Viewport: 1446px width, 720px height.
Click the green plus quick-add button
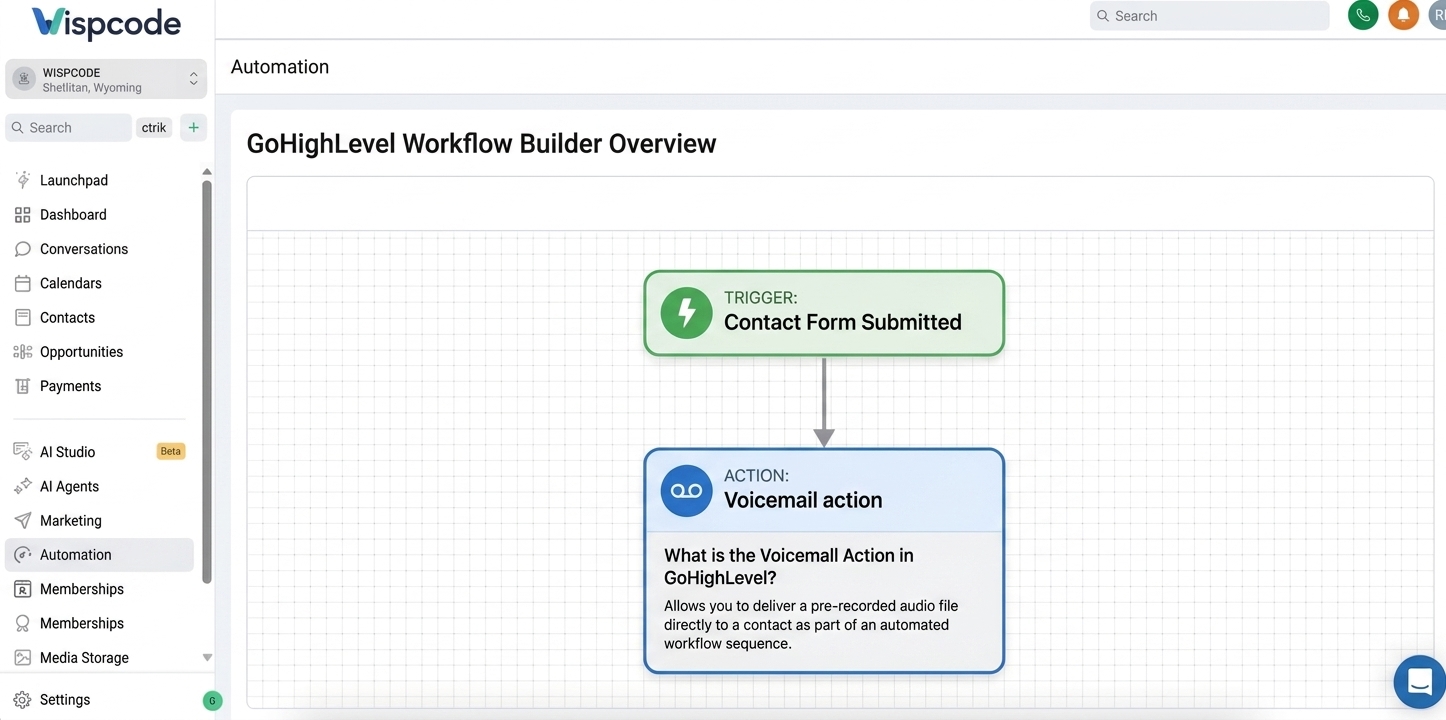[x=193, y=127]
